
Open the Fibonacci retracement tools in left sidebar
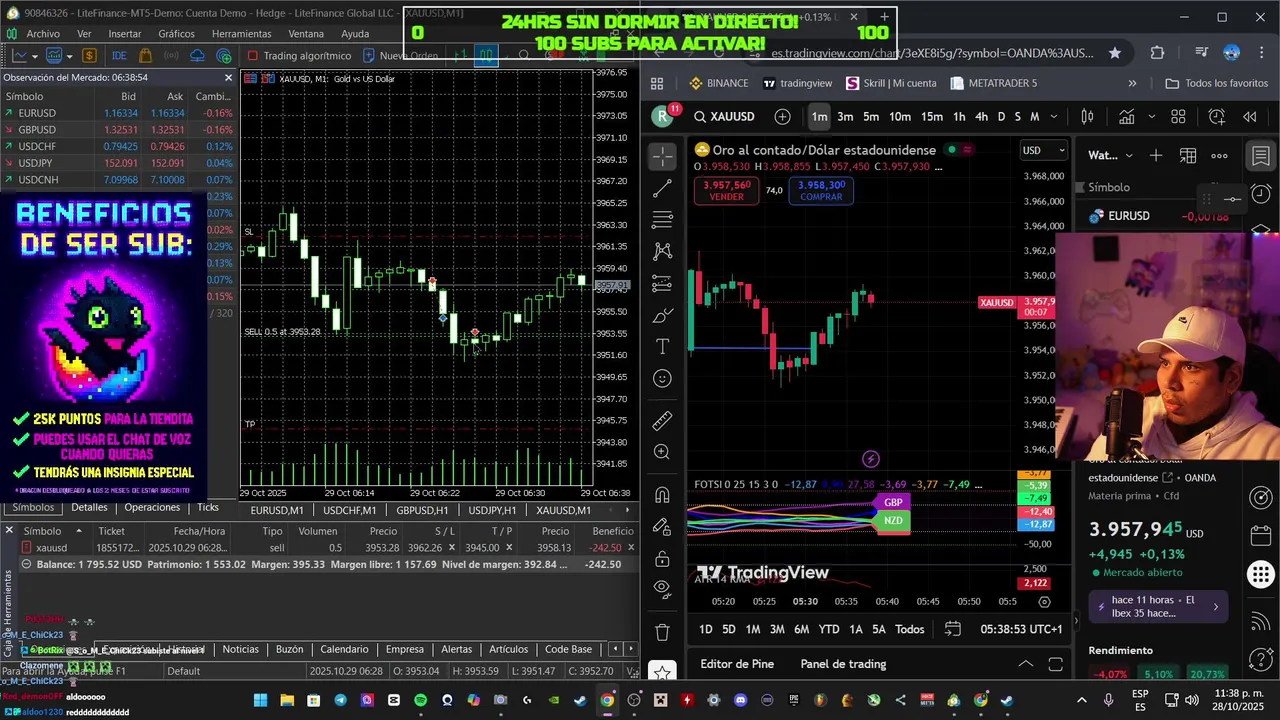(x=662, y=220)
